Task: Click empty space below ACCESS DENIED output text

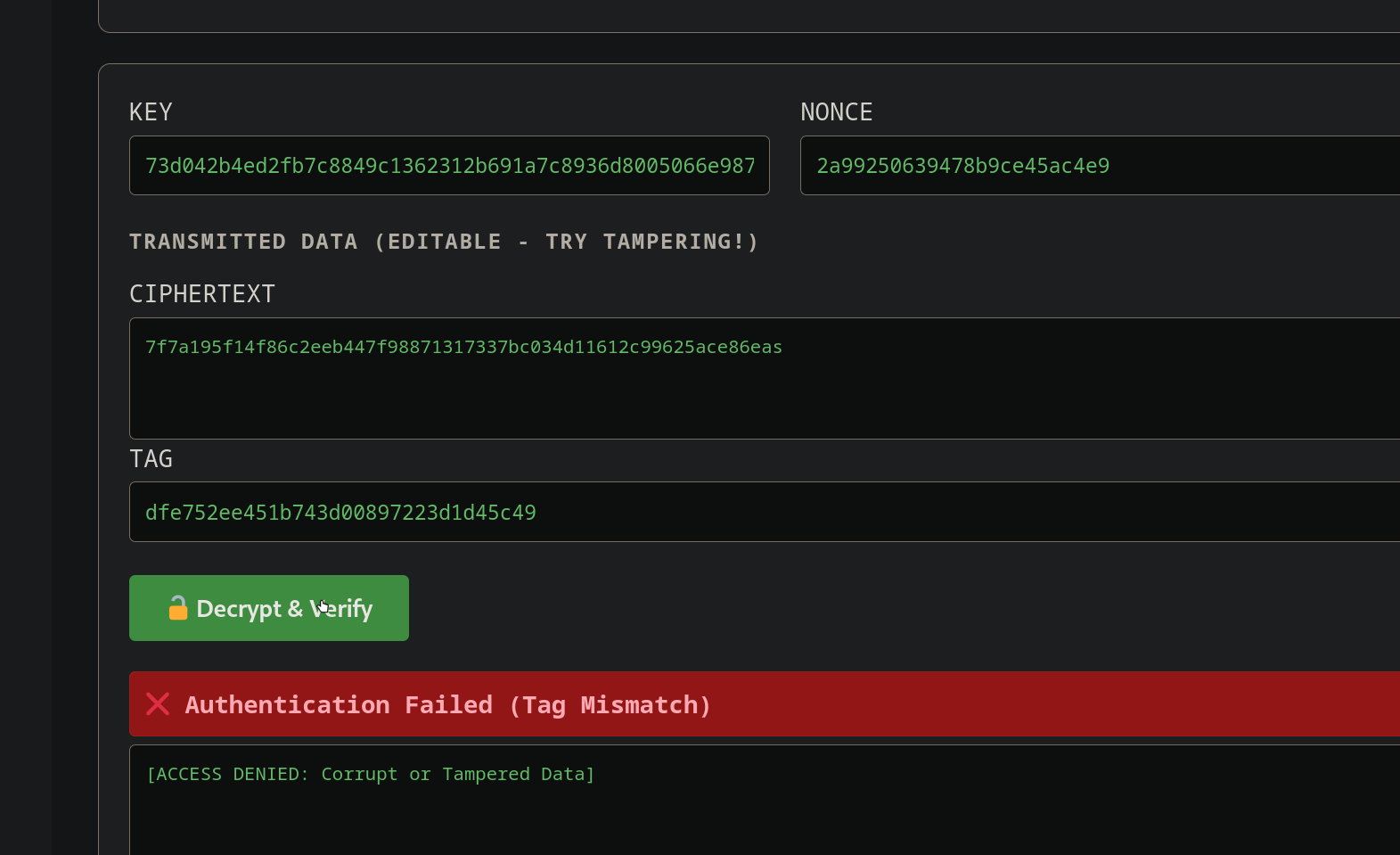Action: point(624,825)
